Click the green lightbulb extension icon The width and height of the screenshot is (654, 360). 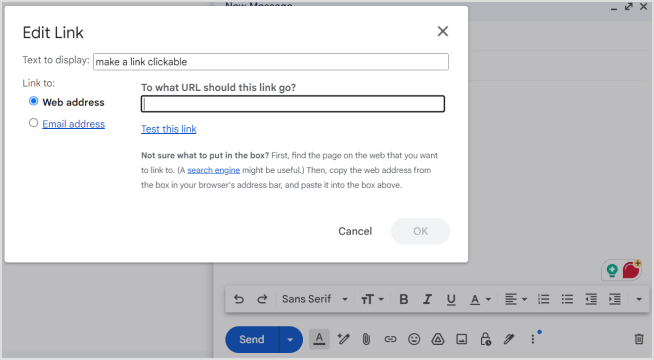(x=612, y=271)
